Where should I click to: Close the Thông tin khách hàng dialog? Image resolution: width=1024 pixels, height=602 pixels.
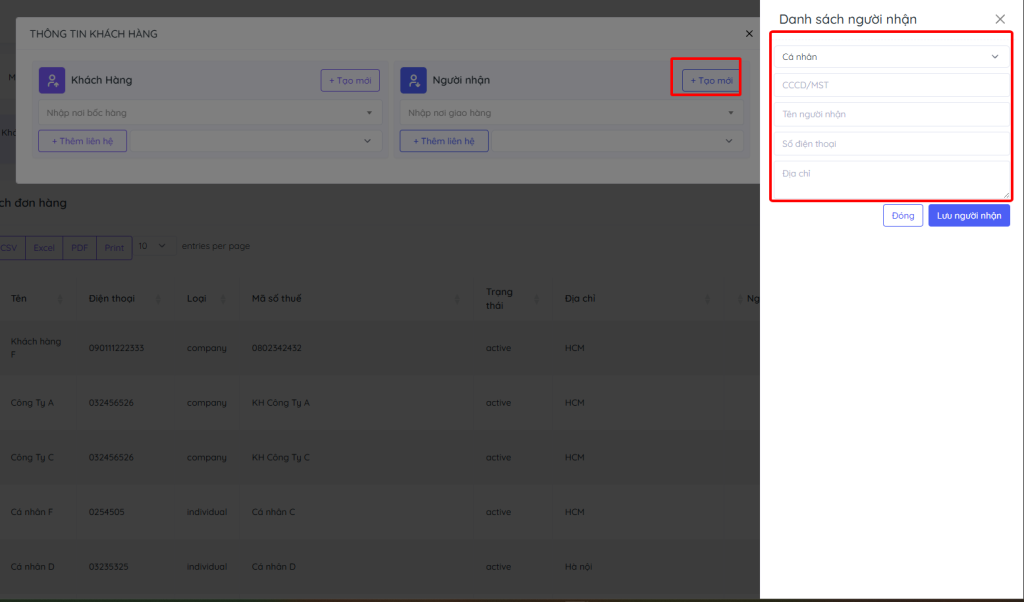pyautogui.click(x=750, y=34)
